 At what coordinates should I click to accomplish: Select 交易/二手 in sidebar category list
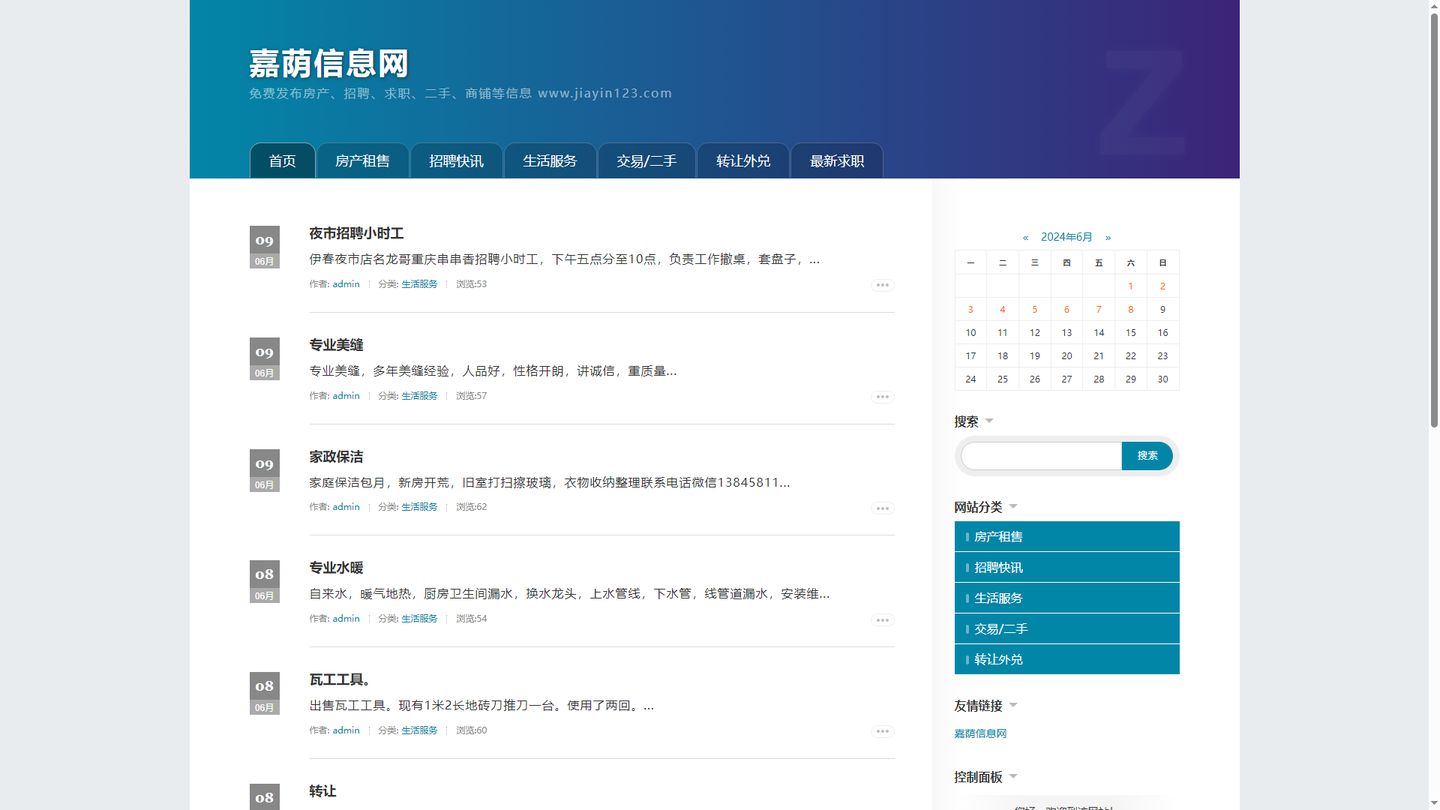pos(1067,629)
